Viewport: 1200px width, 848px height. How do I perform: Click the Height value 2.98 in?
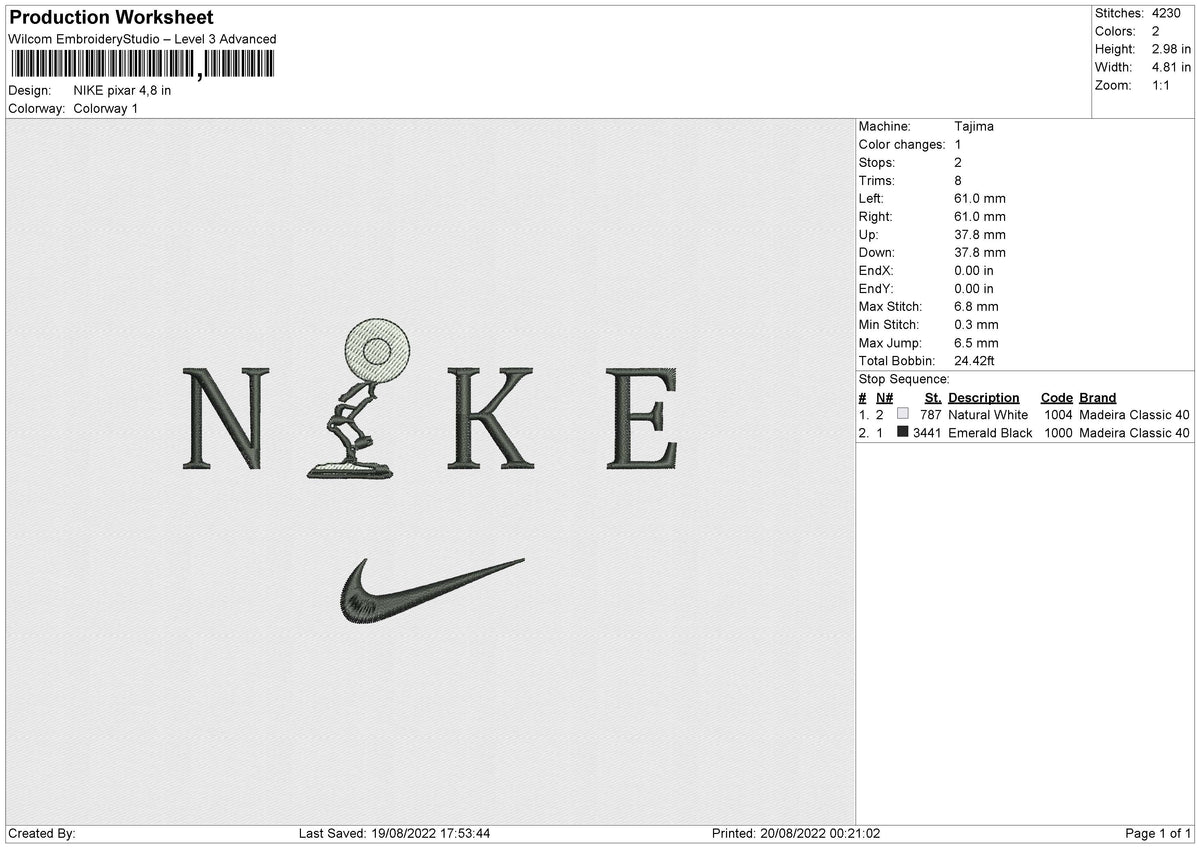[x=1172, y=49]
